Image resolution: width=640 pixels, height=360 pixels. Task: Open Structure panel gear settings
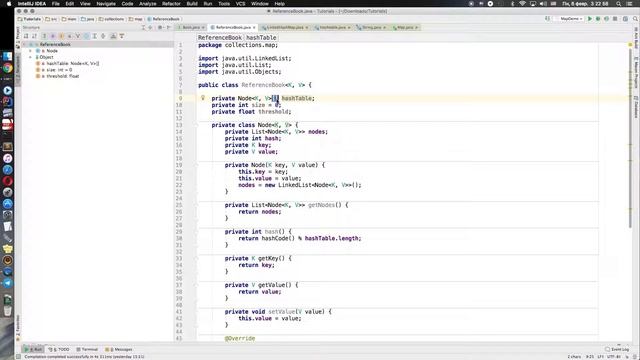click(x=160, y=27)
